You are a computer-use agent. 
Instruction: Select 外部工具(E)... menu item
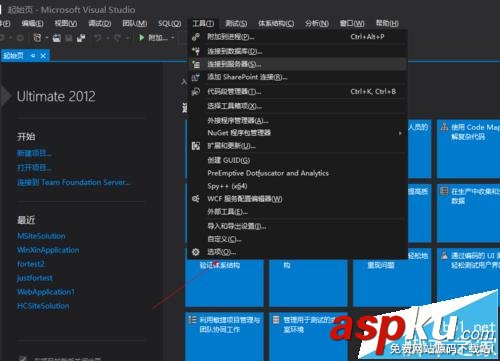[x=298, y=212]
